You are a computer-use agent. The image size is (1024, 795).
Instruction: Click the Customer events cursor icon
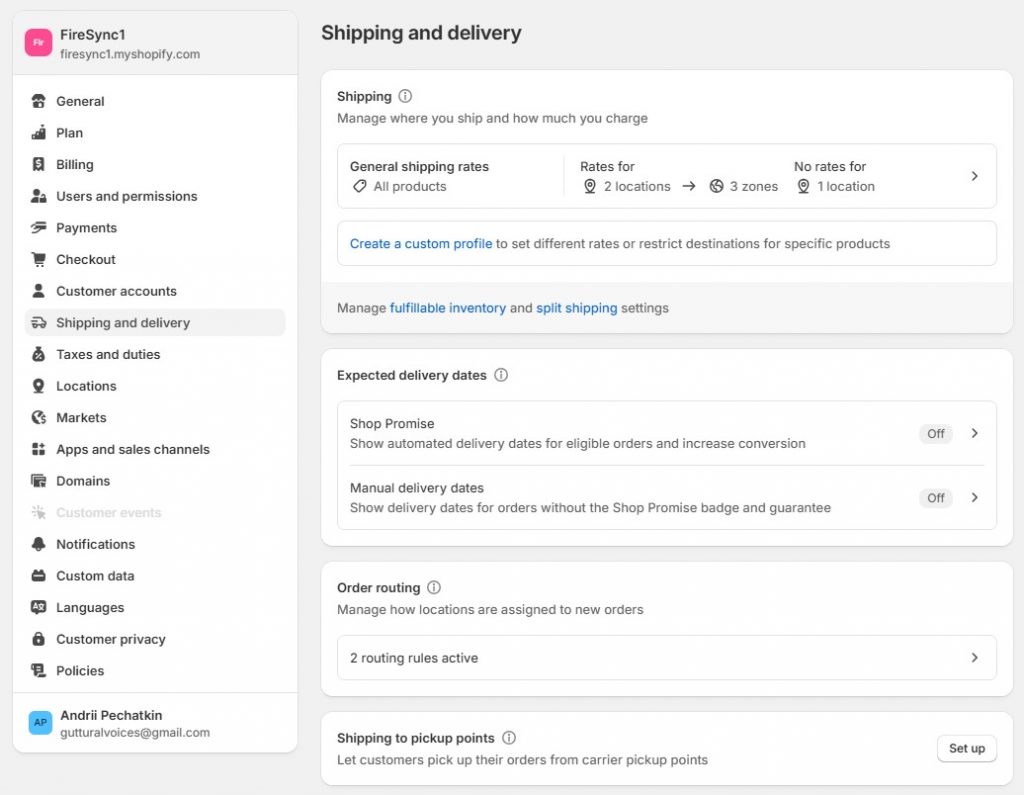click(x=39, y=512)
